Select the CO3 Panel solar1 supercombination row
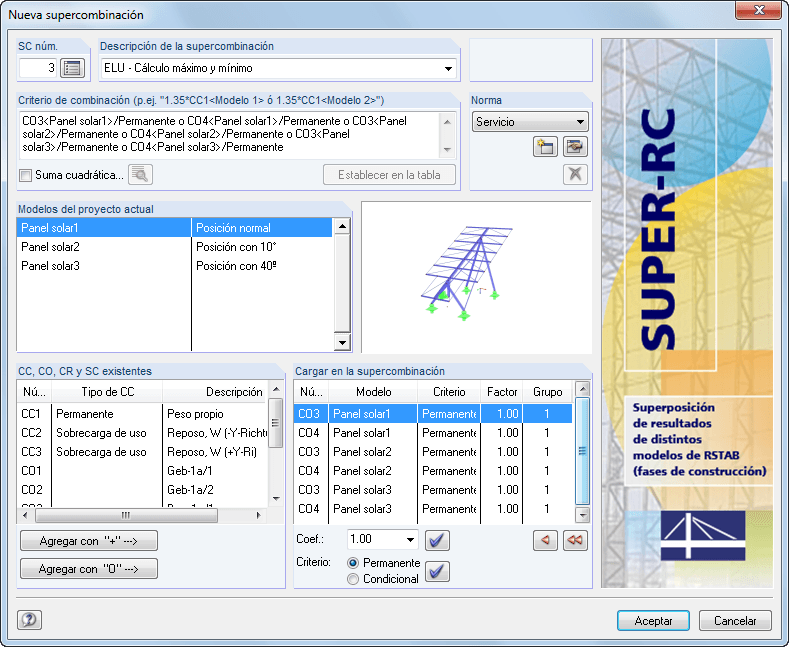Image resolution: width=789 pixels, height=647 pixels. [433, 414]
